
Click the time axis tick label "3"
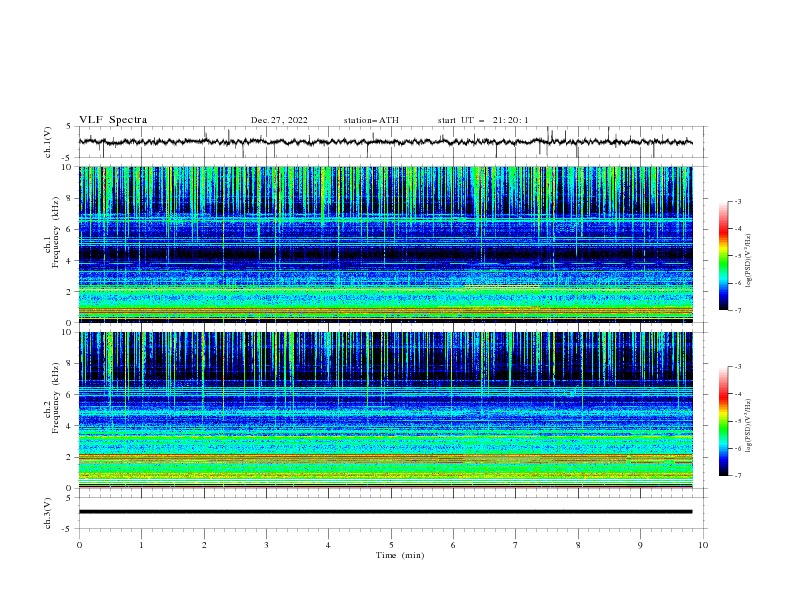(266, 545)
